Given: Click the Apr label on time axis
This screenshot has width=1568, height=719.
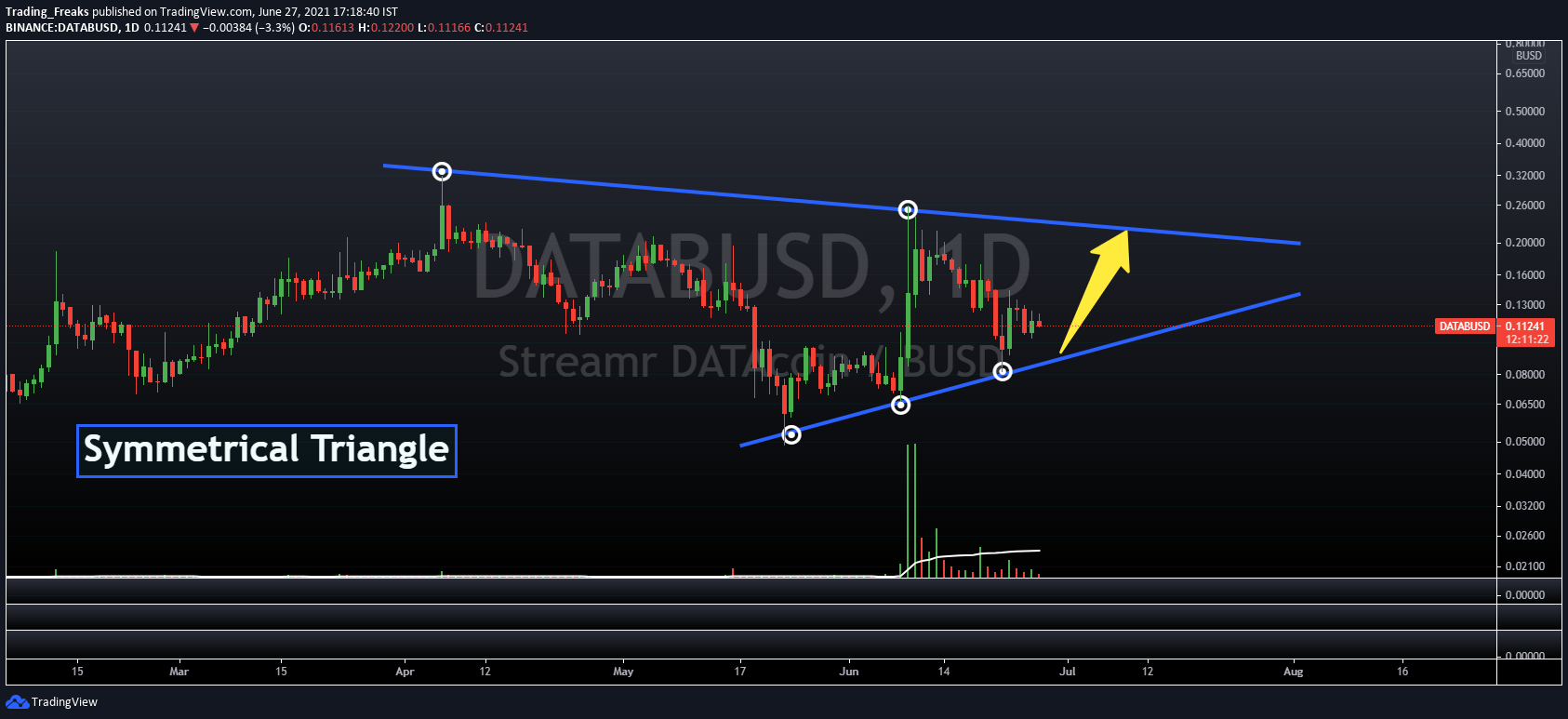Looking at the screenshot, I should [405, 672].
